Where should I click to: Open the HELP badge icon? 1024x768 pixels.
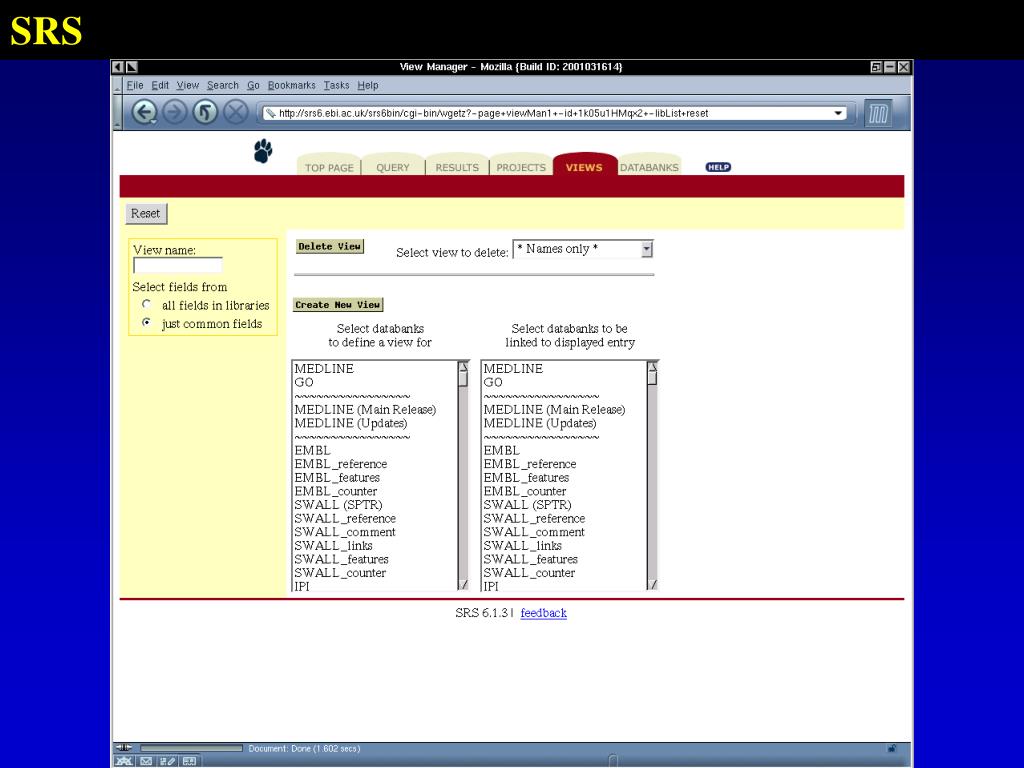718,167
